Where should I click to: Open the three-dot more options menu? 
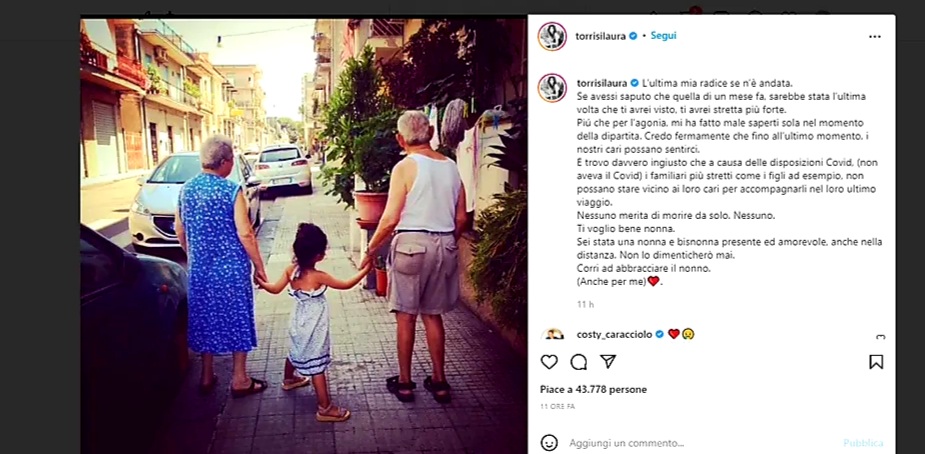tap(874, 37)
